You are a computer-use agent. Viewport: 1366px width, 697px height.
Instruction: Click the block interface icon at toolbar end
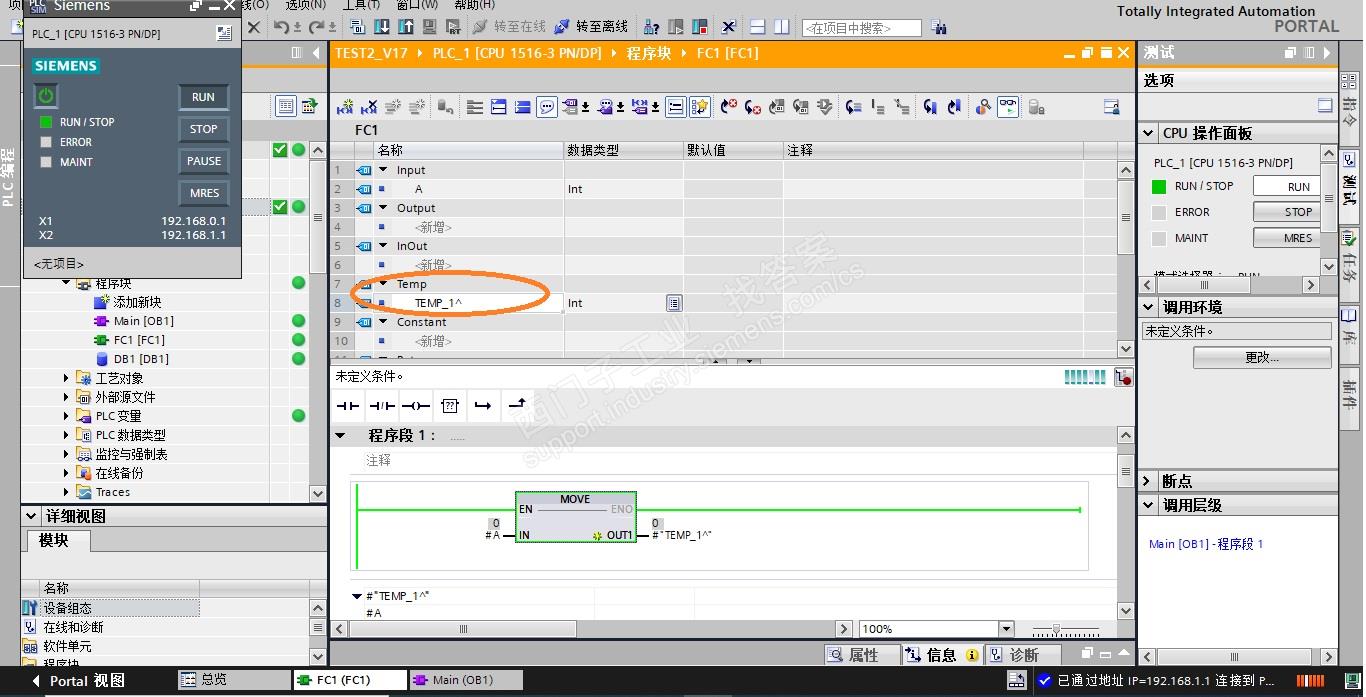[1111, 107]
